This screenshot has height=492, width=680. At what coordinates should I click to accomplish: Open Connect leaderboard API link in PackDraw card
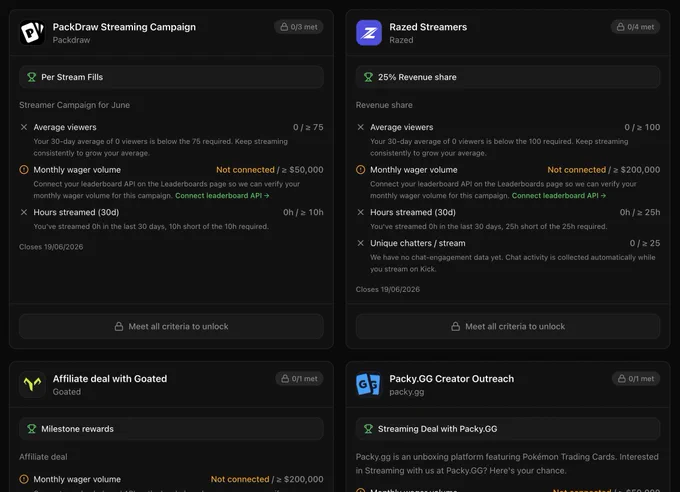(x=222, y=196)
